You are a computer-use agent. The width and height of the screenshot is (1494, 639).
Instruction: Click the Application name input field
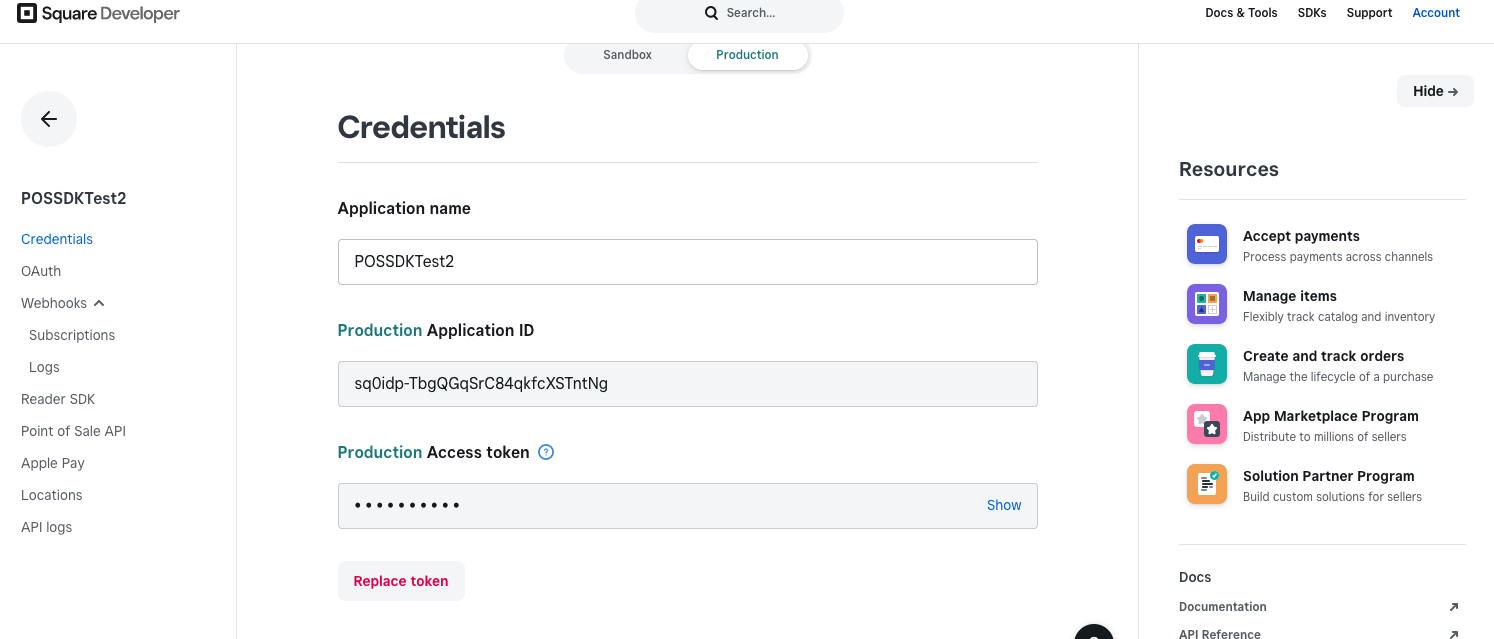pyautogui.click(x=687, y=261)
